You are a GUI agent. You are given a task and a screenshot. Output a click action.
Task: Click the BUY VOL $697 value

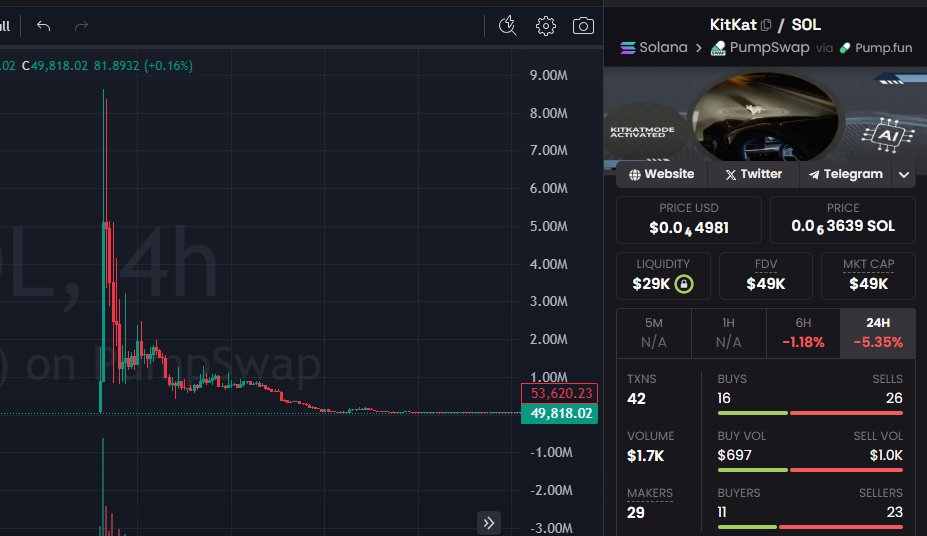point(734,455)
